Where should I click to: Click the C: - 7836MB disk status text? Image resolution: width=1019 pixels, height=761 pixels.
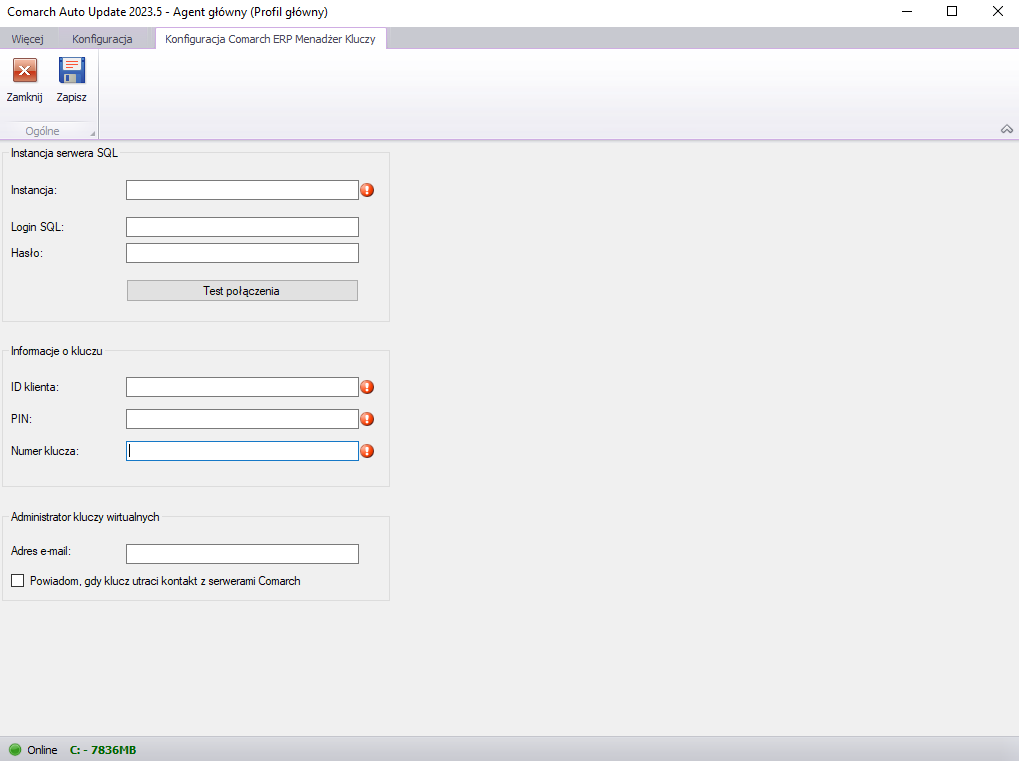[103, 750]
